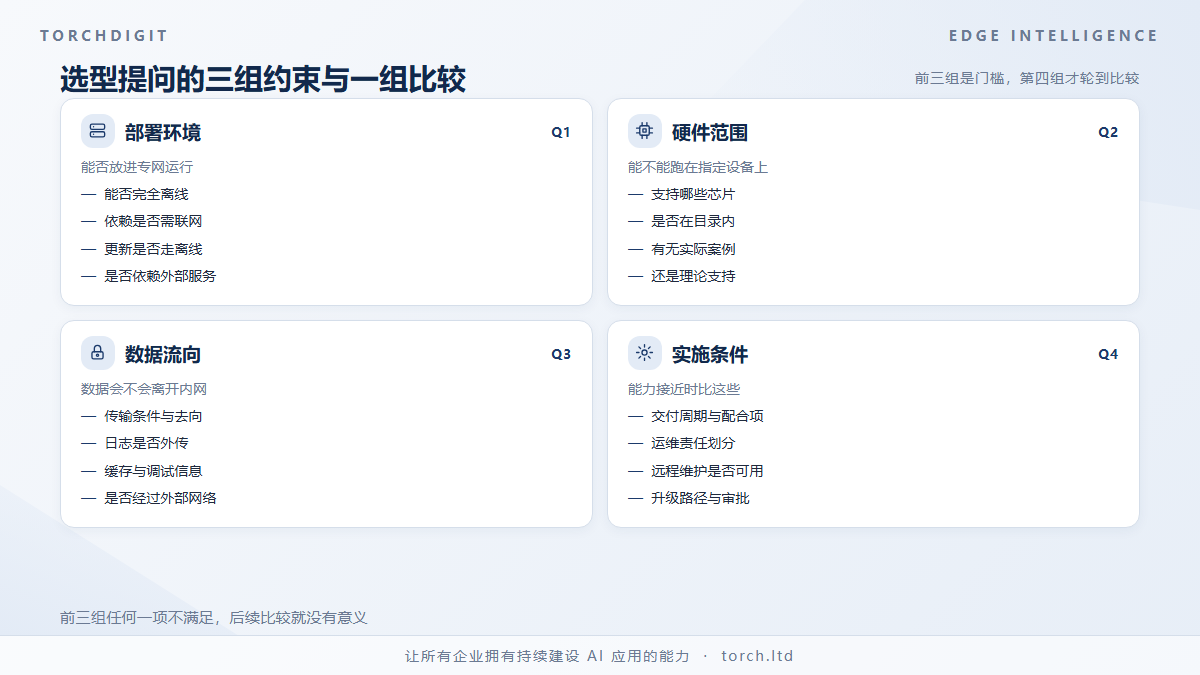This screenshot has height=675, width=1200.
Task: Click the EDGE INTELLIGENCE header text
Action: [1054, 36]
